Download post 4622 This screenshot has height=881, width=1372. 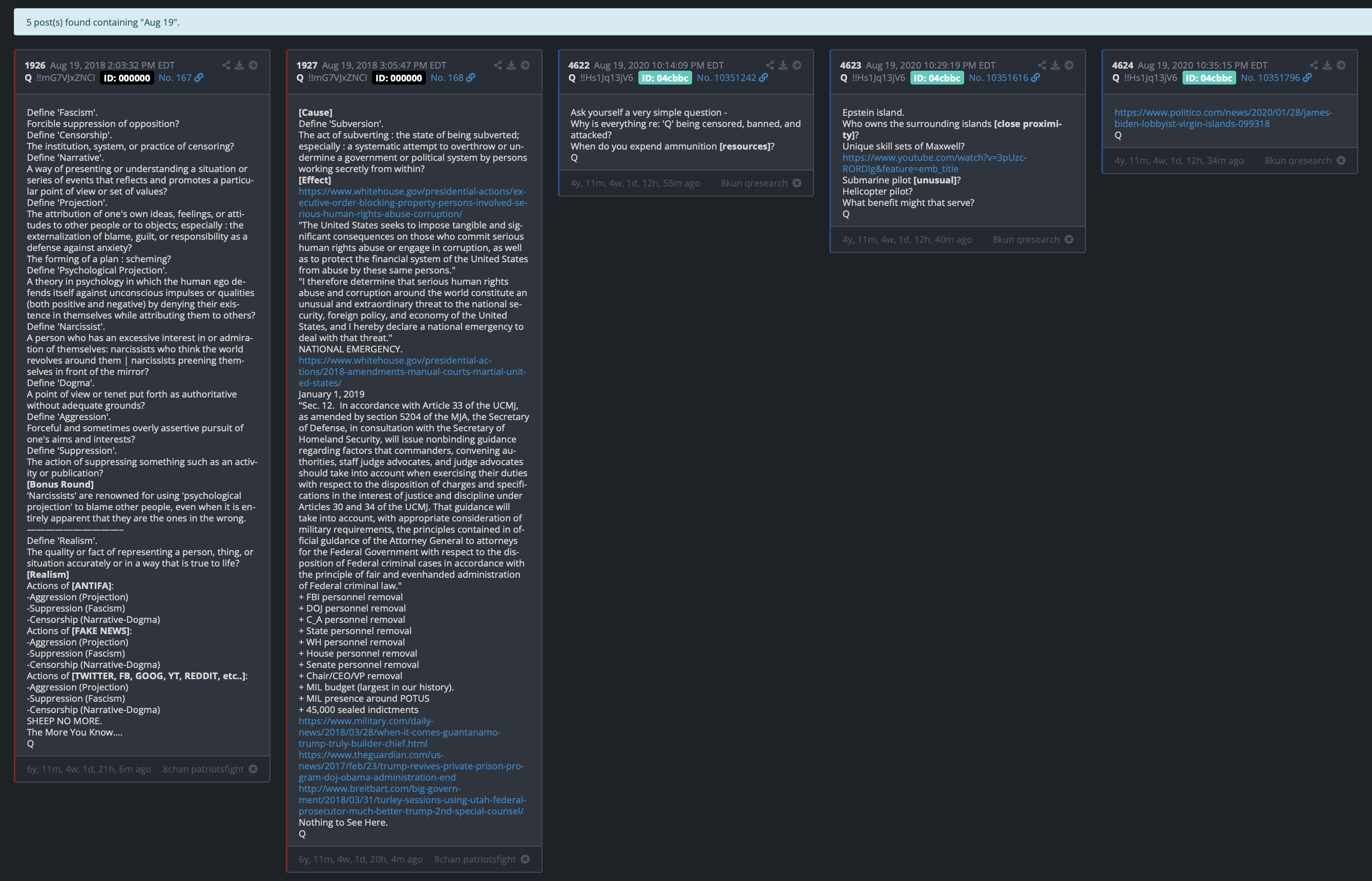(x=783, y=65)
